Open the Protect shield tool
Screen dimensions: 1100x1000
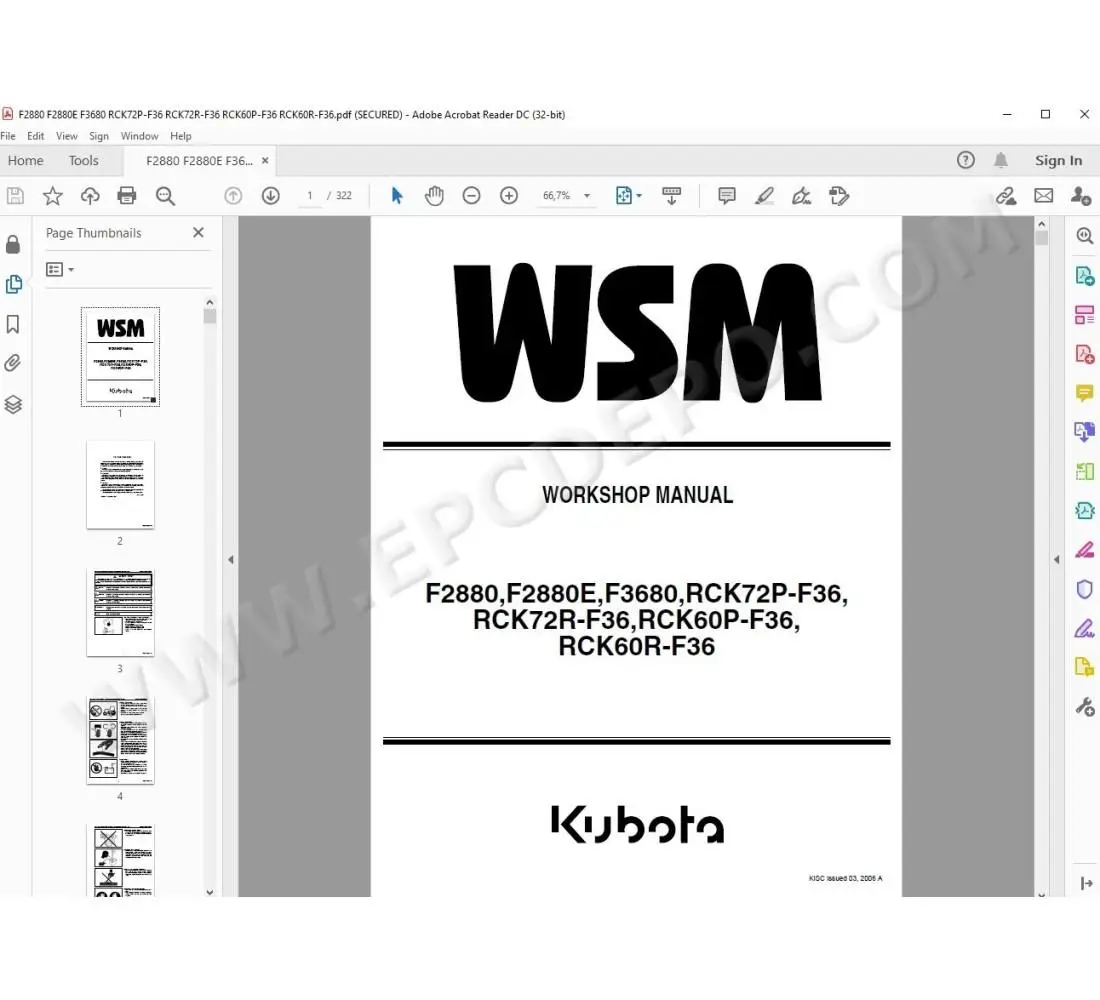pyautogui.click(x=1085, y=589)
